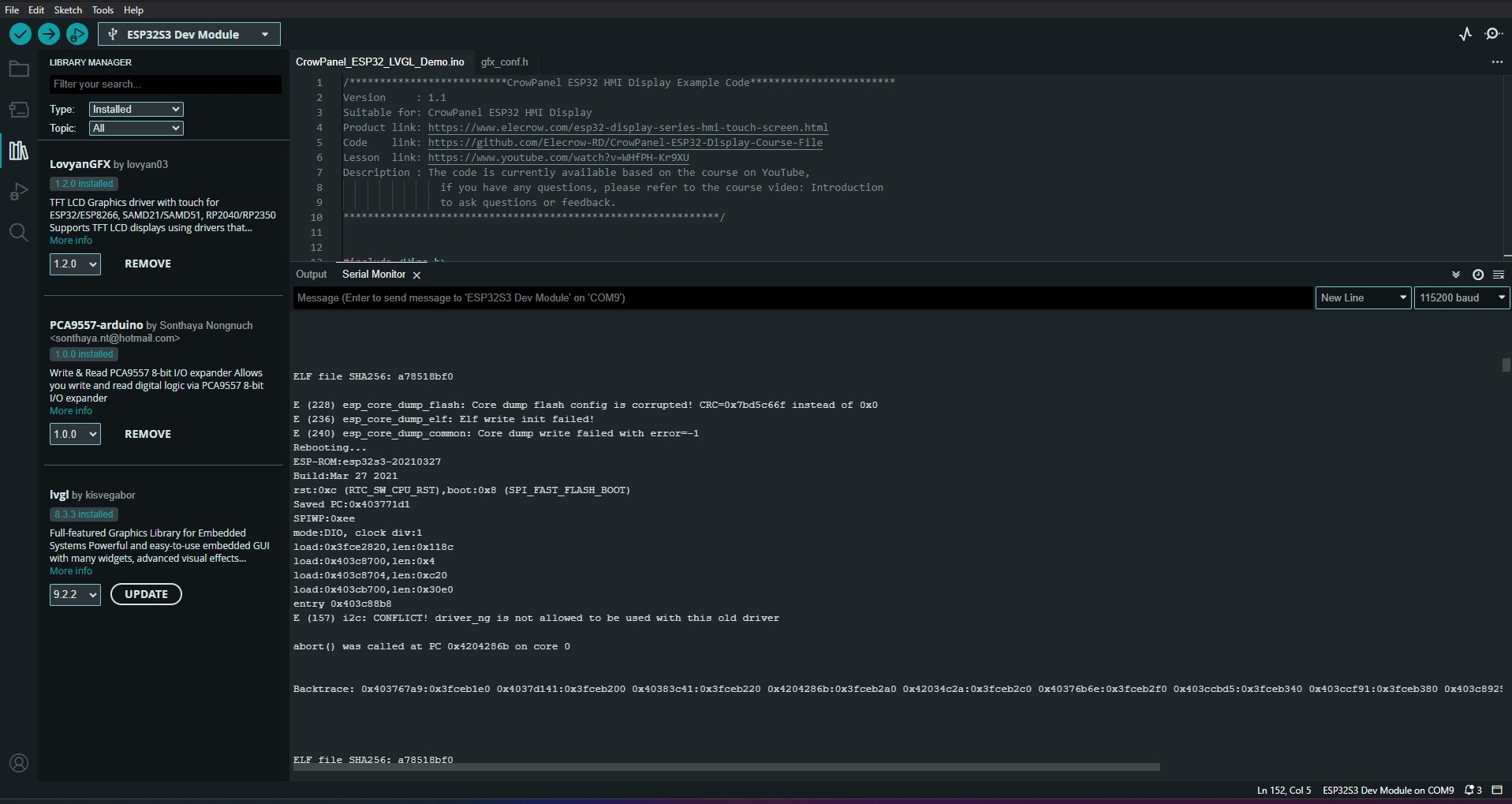Open the Boards Manager sidebar icon
This screenshot has height=804, width=1512.
coord(19,110)
